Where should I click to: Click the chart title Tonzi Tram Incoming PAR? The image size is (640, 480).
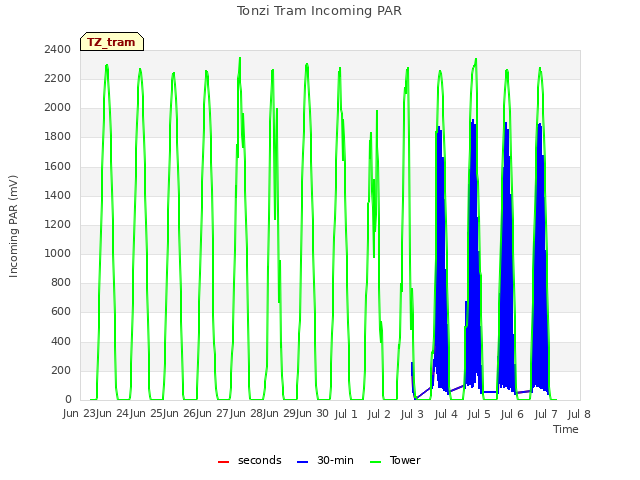tap(320, 11)
